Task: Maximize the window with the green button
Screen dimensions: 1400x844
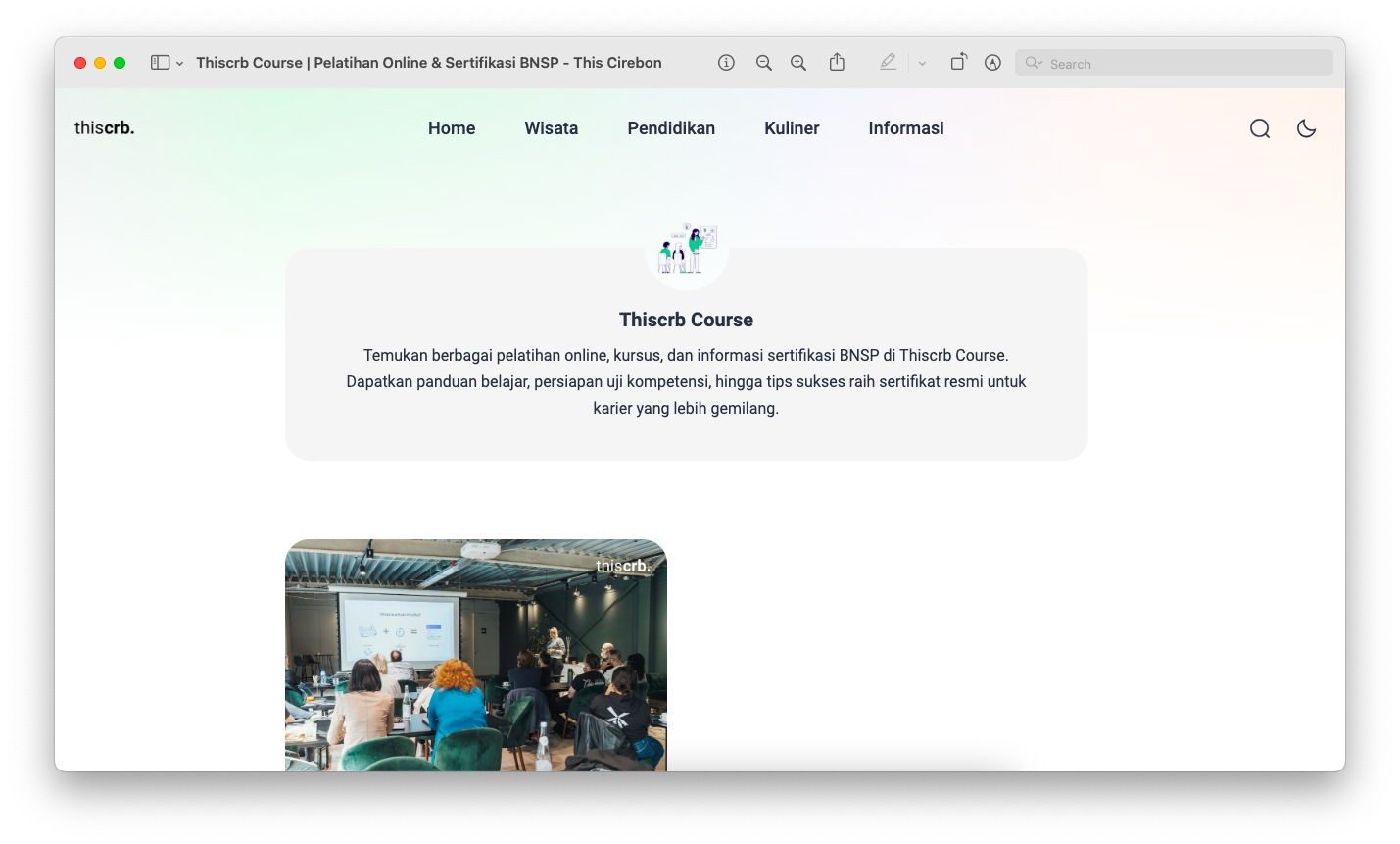Action: tap(120, 63)
